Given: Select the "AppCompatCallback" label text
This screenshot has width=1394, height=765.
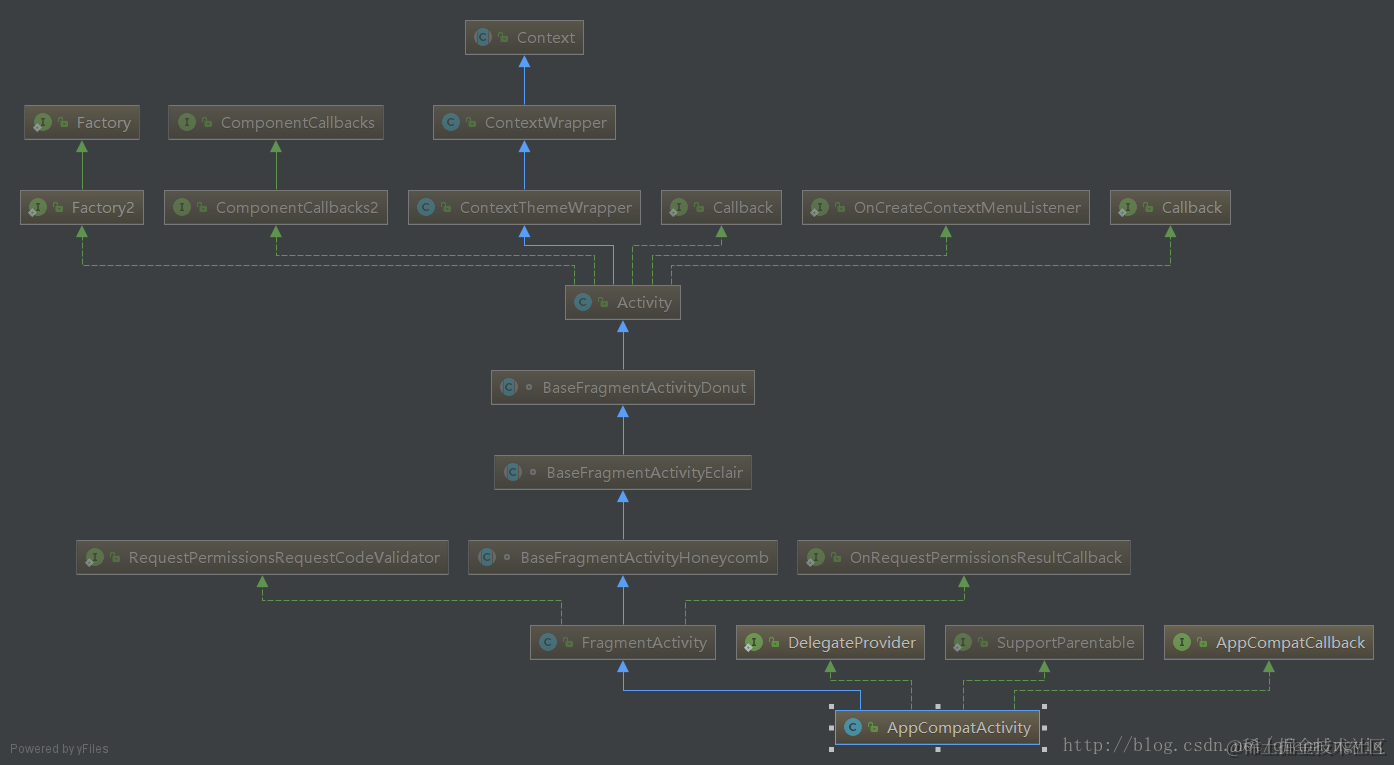Looking at the screenshot, I should pyautogui.click(x=1290, y=643).
